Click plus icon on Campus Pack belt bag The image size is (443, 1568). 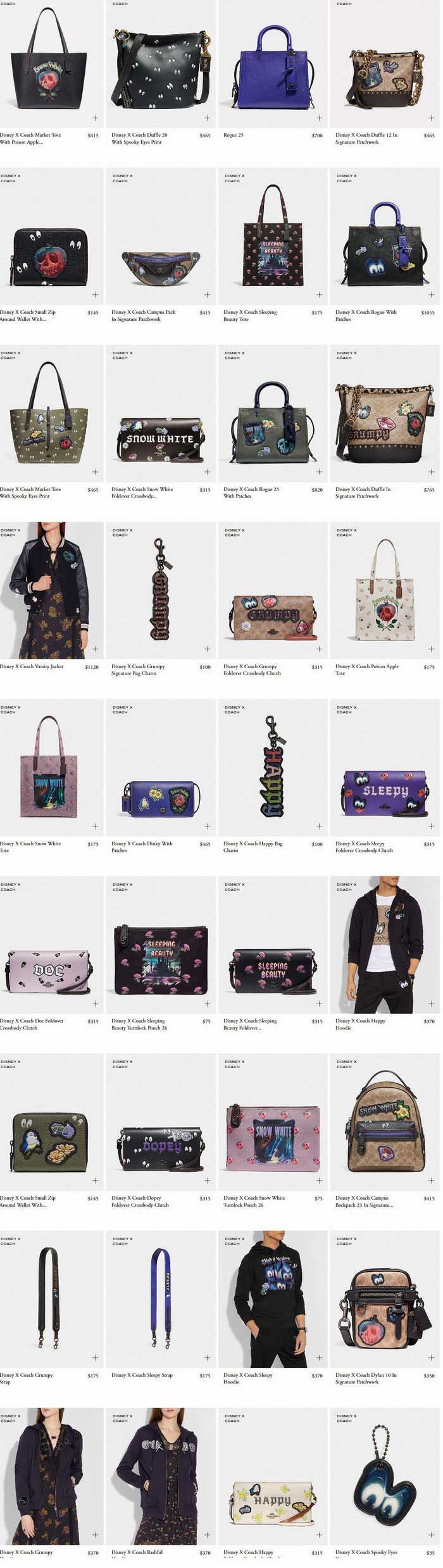(x=207, y=295)
